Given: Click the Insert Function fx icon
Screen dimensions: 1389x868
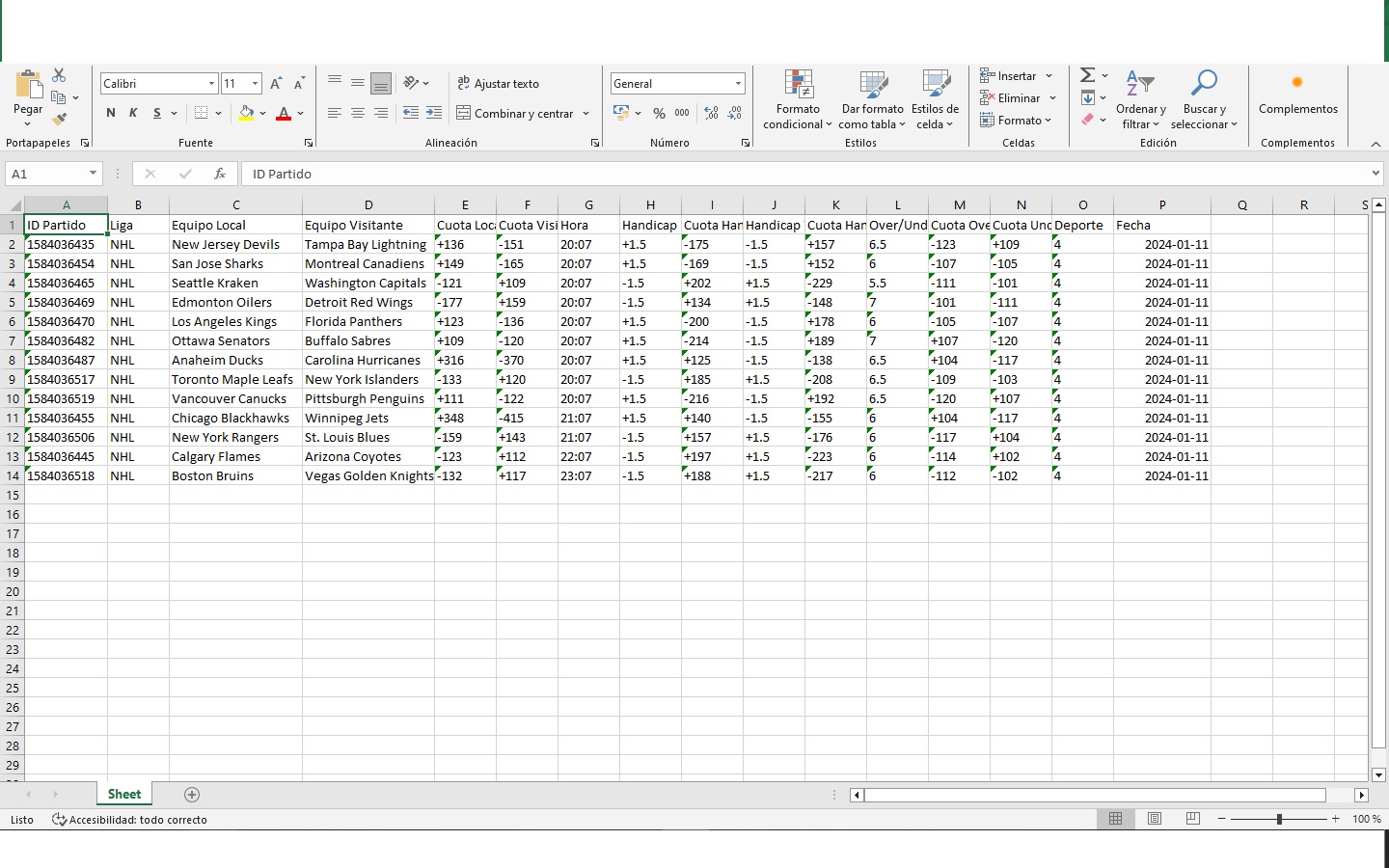Looking at the screenshot, I should pyautogui.click(x=220, y=174).
